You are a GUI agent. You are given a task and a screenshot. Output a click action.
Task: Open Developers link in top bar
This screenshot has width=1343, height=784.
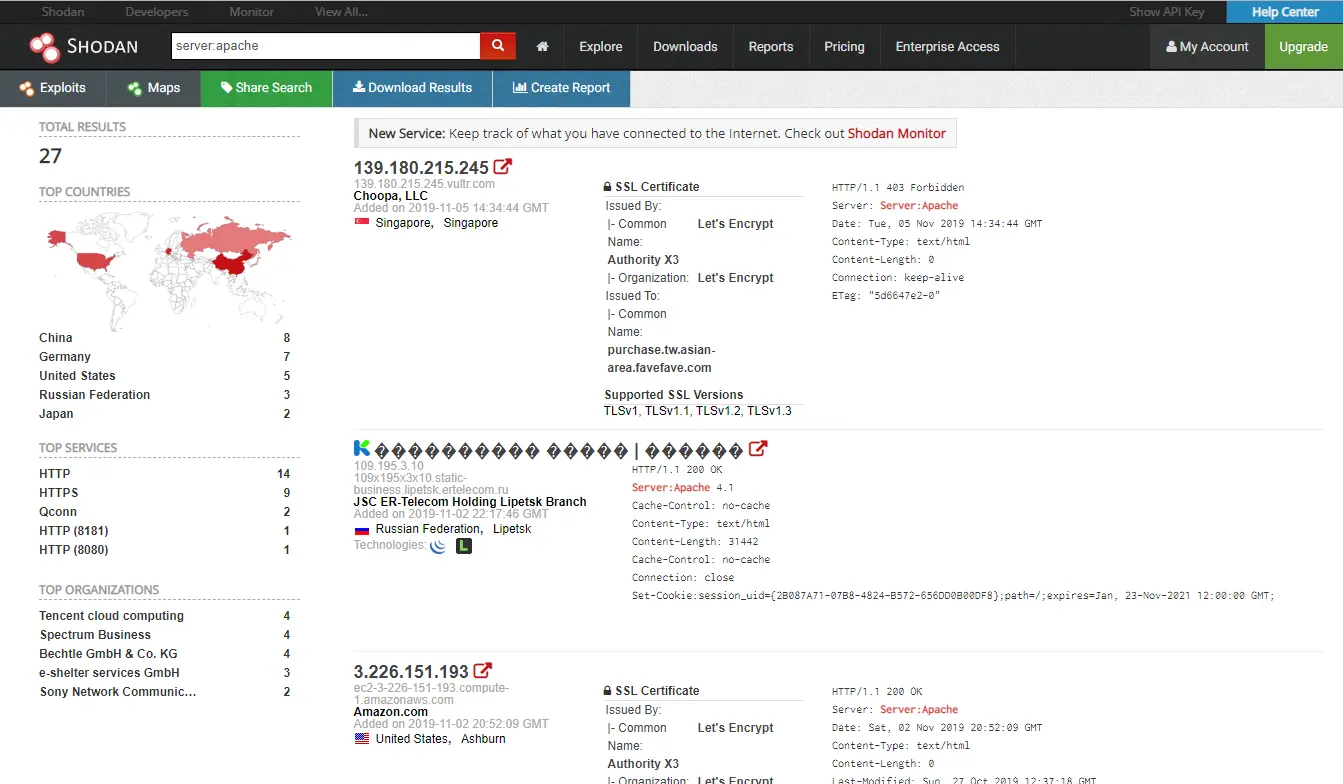click(x=157, y=12)
